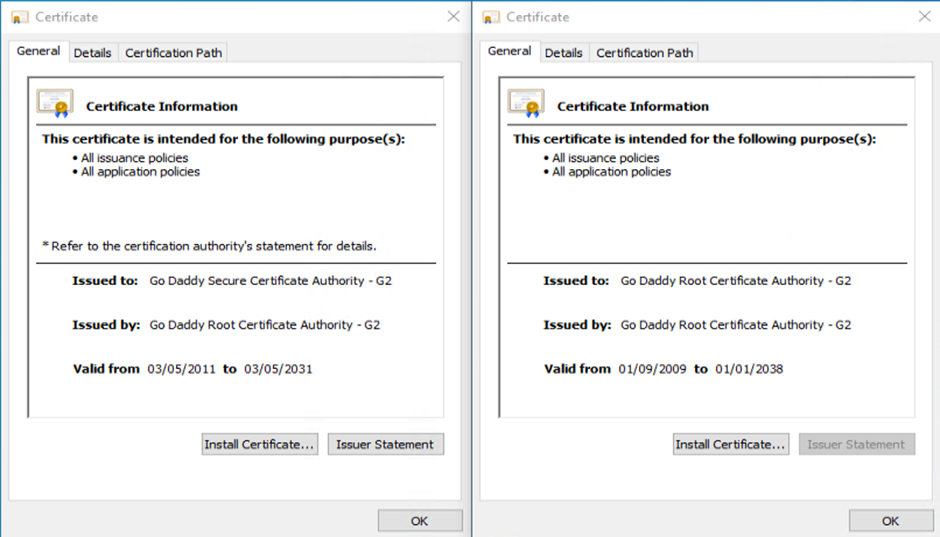This screenshot has width=940, height=537.
Task: Select General tab in left Certificate window
Action: [x=38, y=51]
